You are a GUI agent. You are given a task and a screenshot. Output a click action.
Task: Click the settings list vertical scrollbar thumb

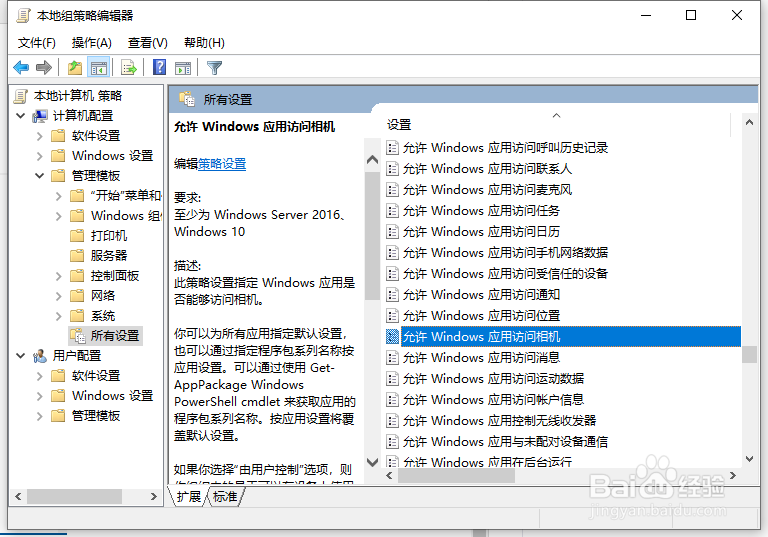[749, 354]
